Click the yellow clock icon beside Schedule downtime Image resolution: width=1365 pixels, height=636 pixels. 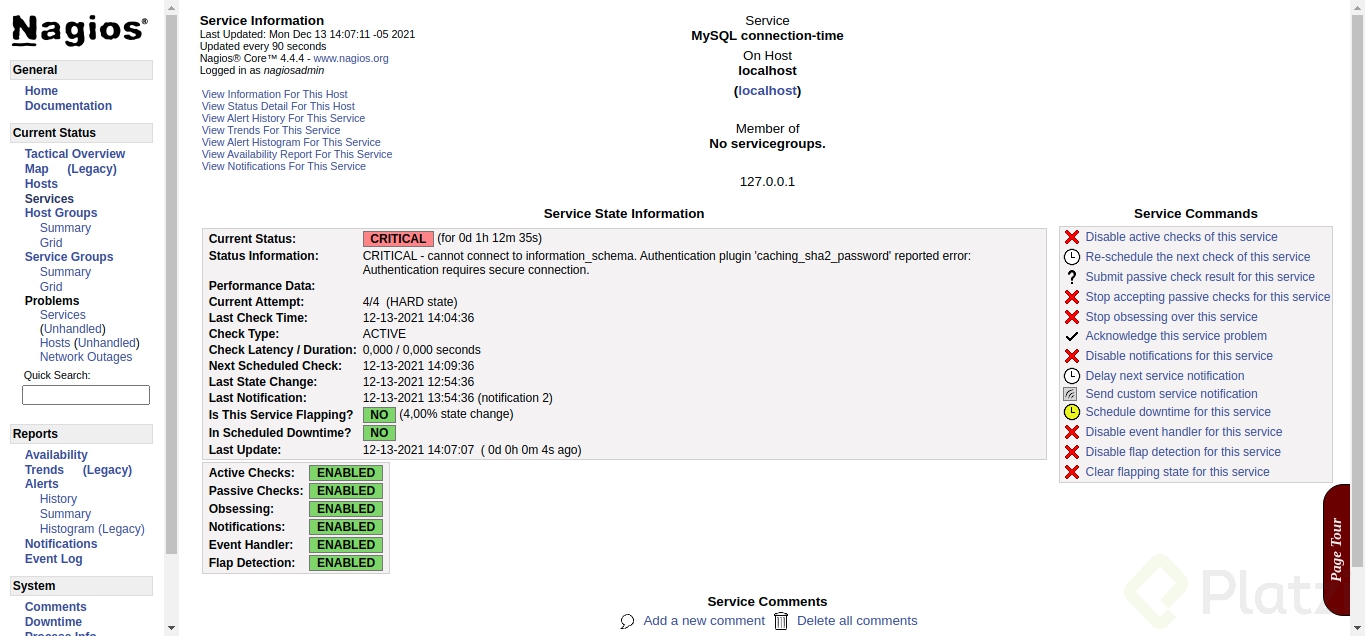click(1071, 412)
